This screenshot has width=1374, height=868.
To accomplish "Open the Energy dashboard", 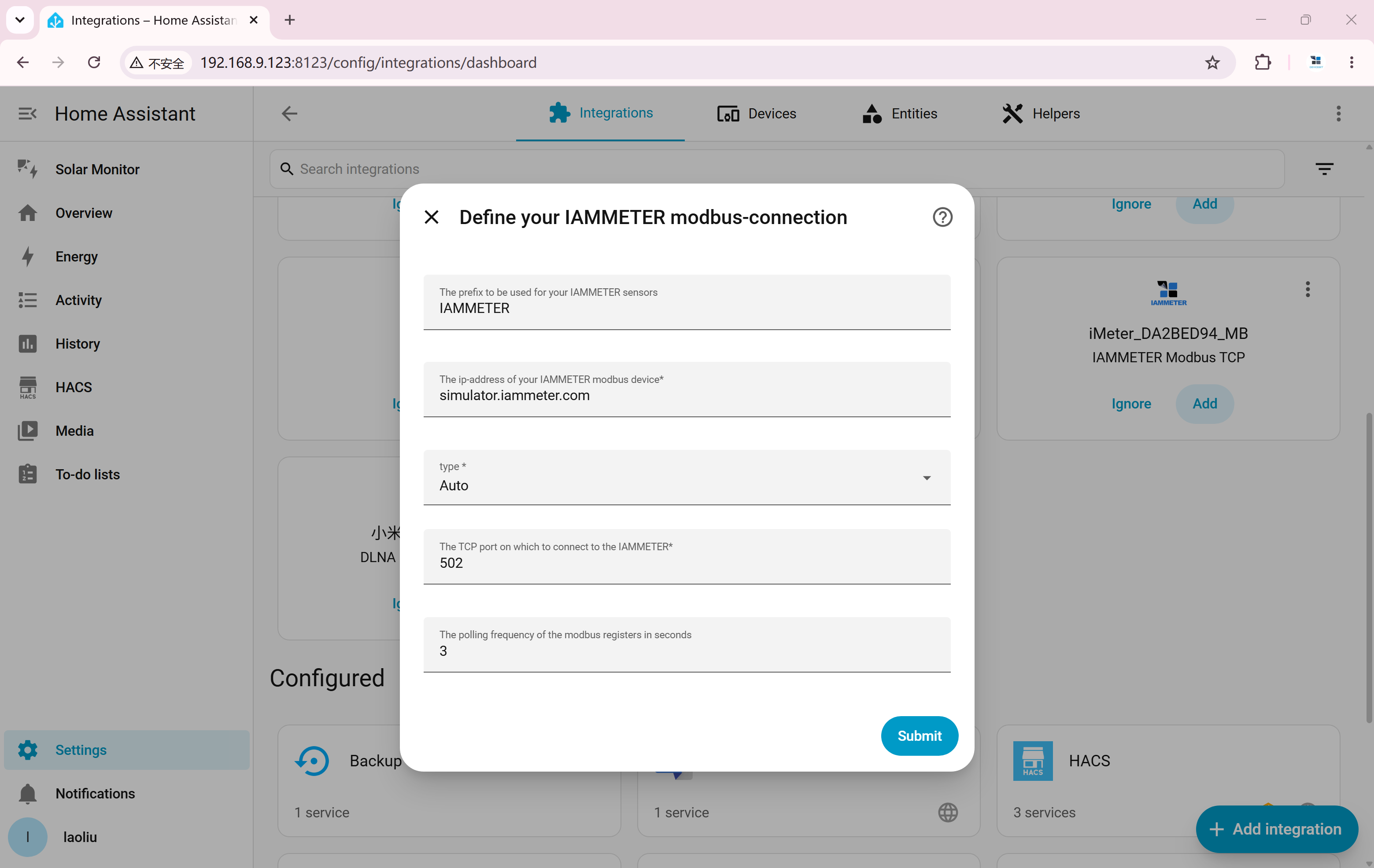I will 127,257.
